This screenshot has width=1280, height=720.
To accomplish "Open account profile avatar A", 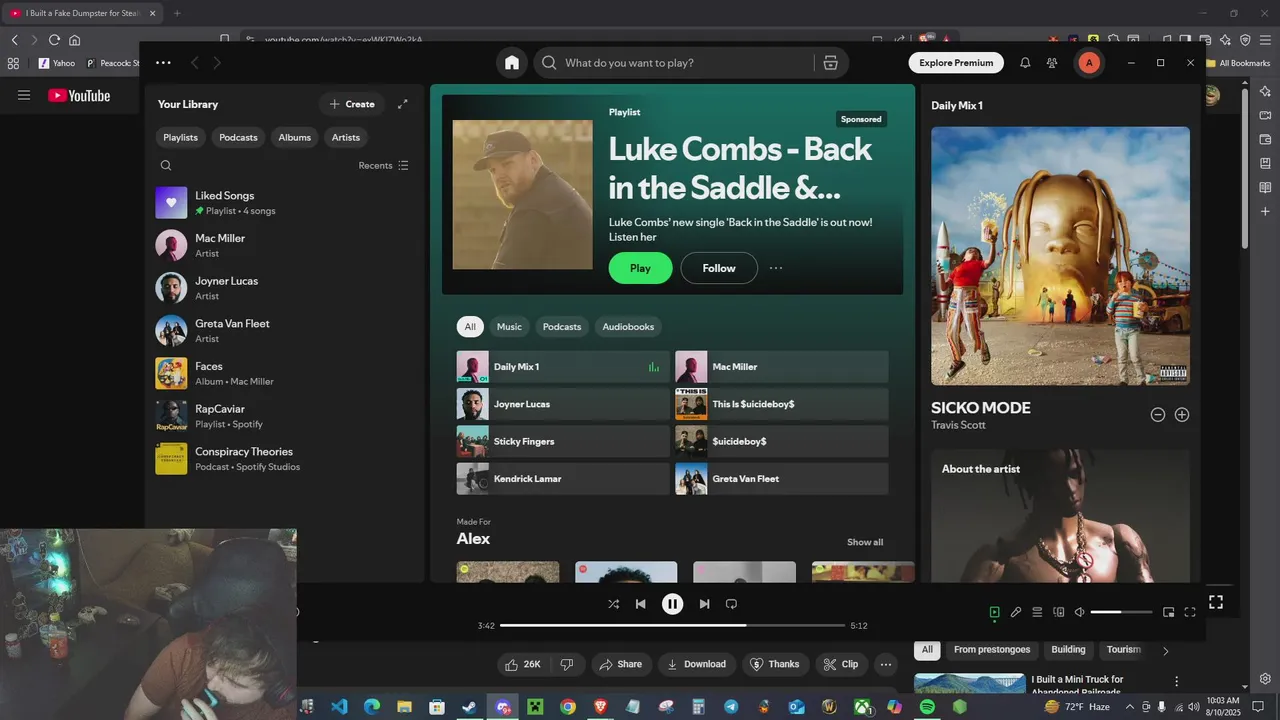I will click(1089, 63).
